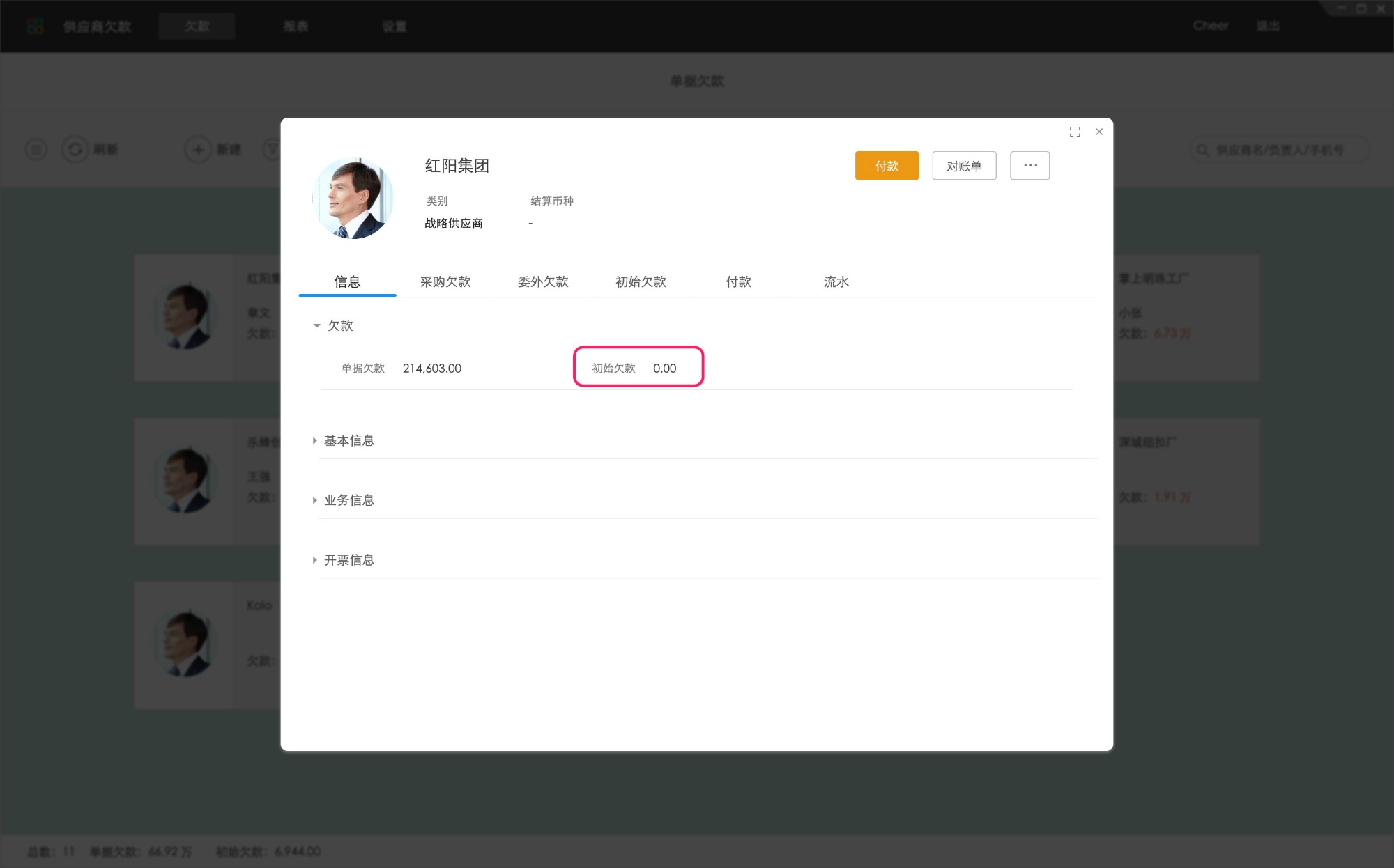
Task: Click the more options ellipsis icon in dialog
Action: point(1029,165)
